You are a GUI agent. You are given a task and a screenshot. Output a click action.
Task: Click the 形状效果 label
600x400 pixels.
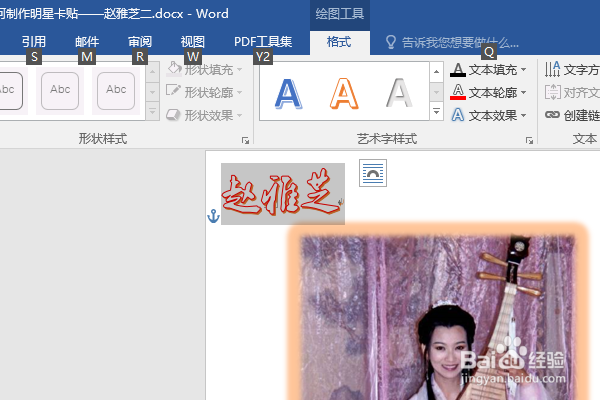tap(209, 115)
